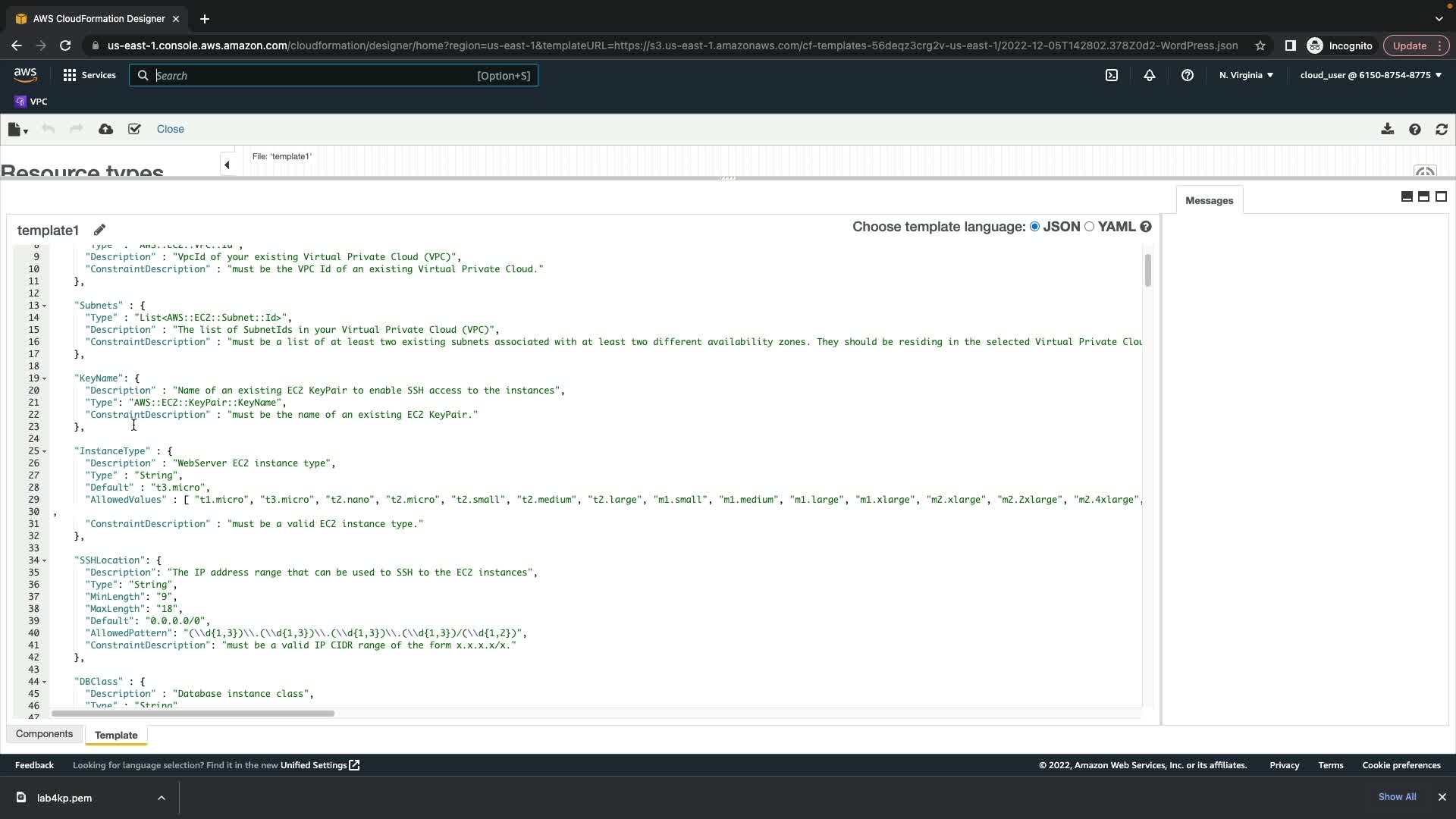Select the JSON template language radio

click(x=1034, y=227)
